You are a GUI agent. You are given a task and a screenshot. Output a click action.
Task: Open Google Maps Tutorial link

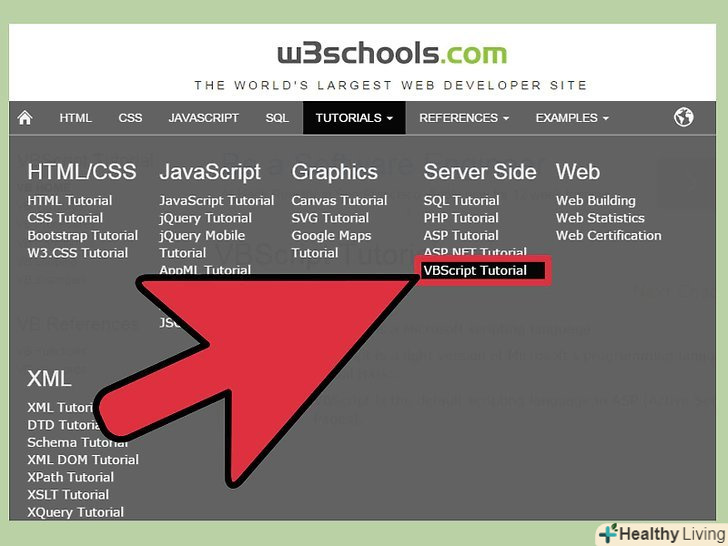(x=332, y=244)
